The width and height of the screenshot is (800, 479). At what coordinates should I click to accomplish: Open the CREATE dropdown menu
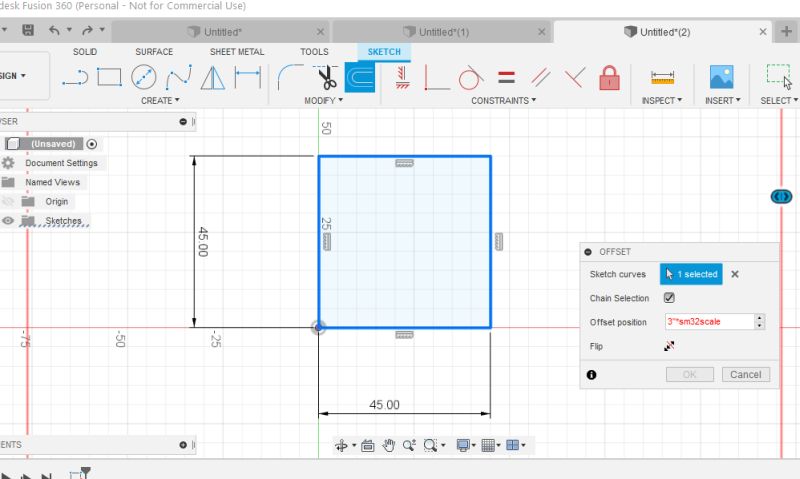[160, 101]
